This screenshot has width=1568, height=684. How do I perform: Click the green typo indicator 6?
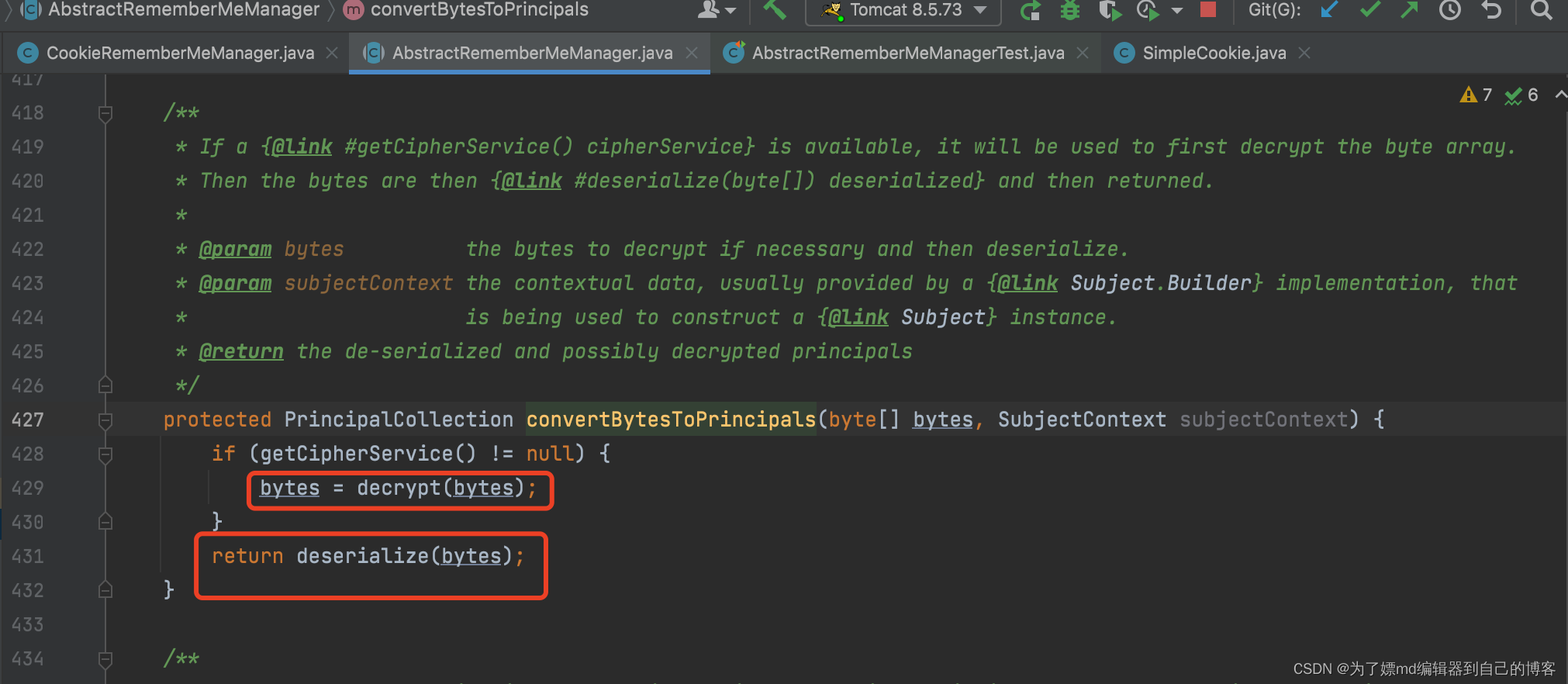[1521, 95]
